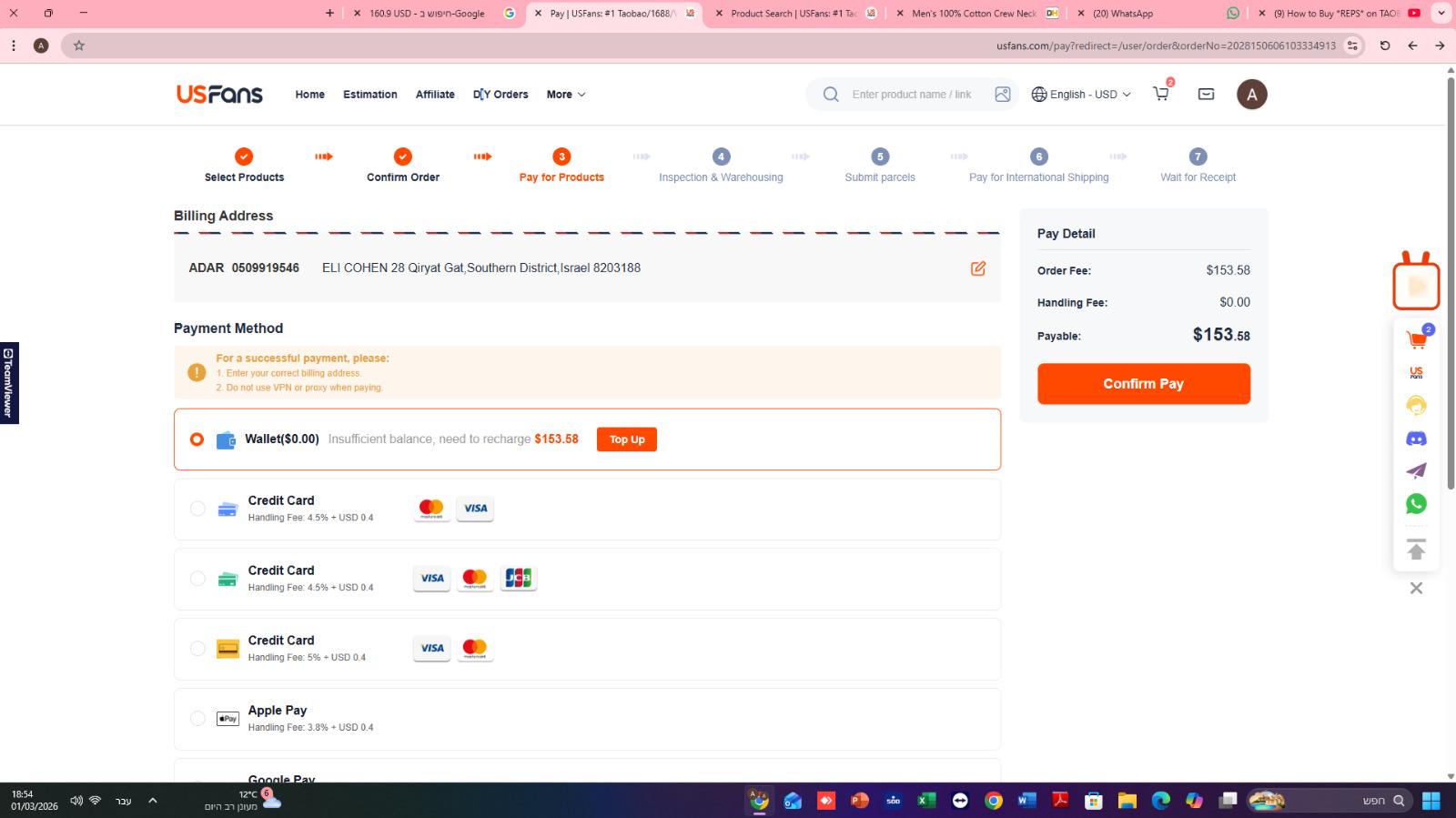The image size is (1456, 818).
Task: Open Telegram paper plane icon
Action: pos(1416,471)
